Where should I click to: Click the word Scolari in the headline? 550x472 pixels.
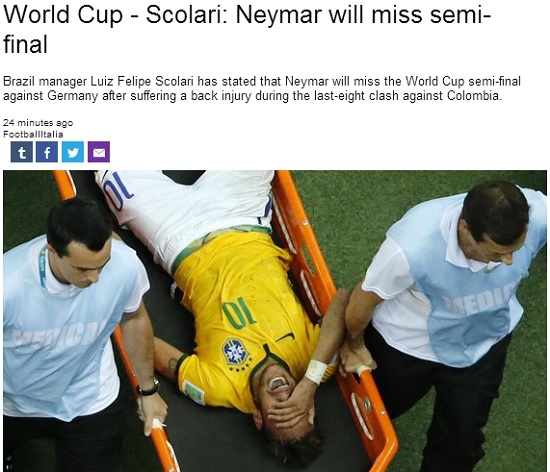(x=186, y=15)
